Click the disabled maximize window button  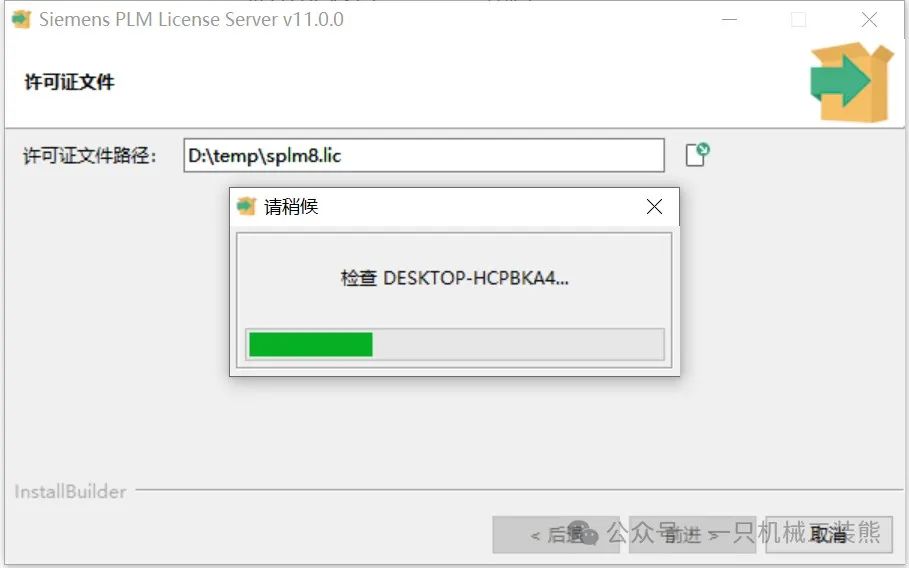799,20
